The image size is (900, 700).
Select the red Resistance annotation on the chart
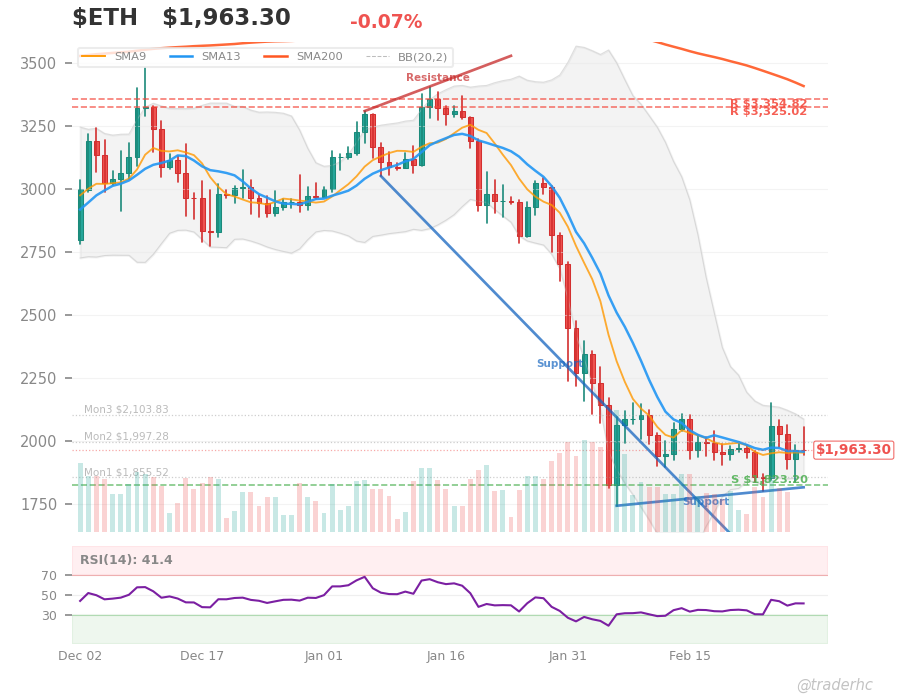pyautogui.click(x=437, y=76)
